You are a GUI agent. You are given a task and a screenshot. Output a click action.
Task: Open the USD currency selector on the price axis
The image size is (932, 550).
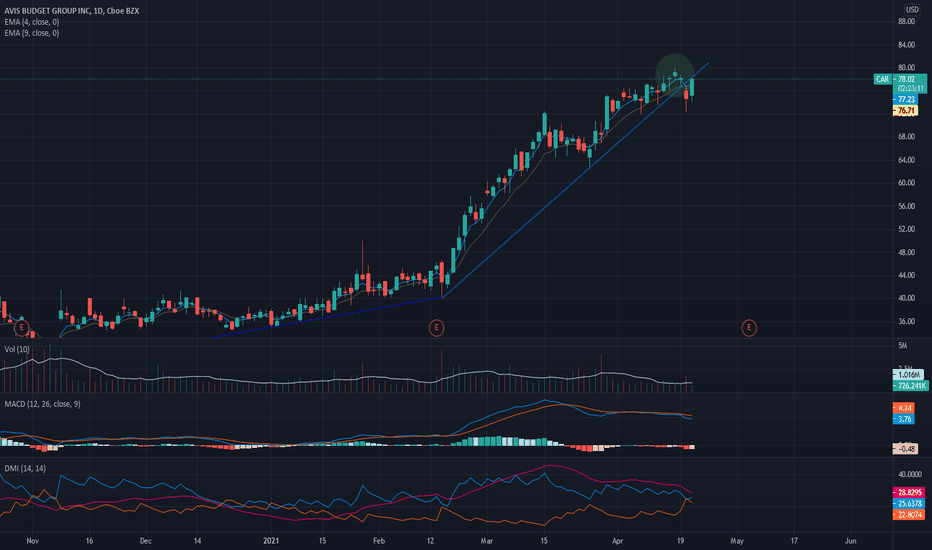pos(912,10)
